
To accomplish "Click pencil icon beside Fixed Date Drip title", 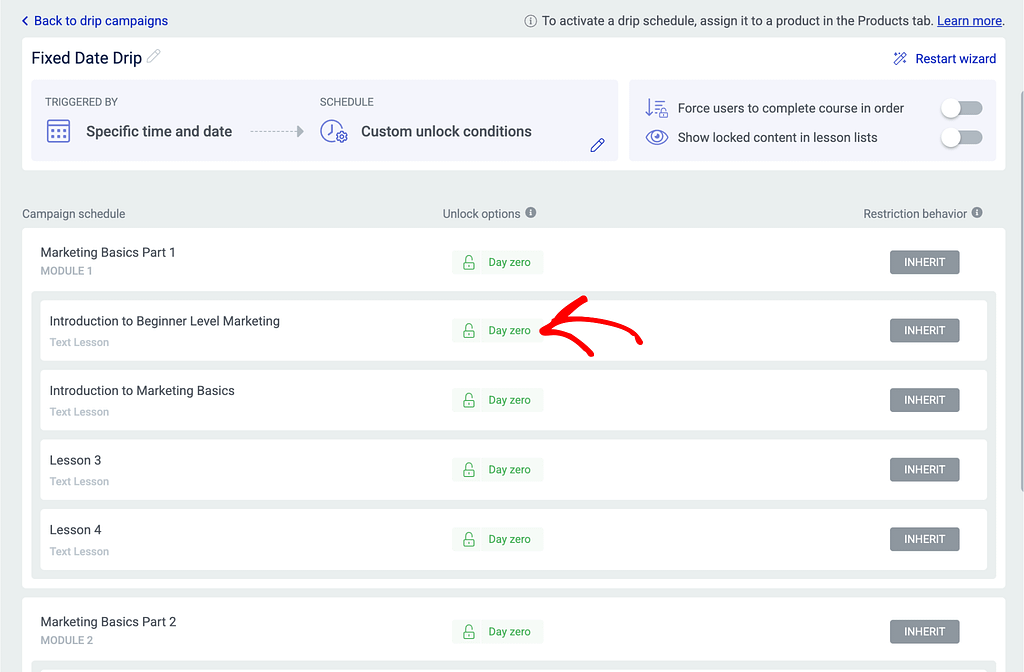I will [154, 57].
